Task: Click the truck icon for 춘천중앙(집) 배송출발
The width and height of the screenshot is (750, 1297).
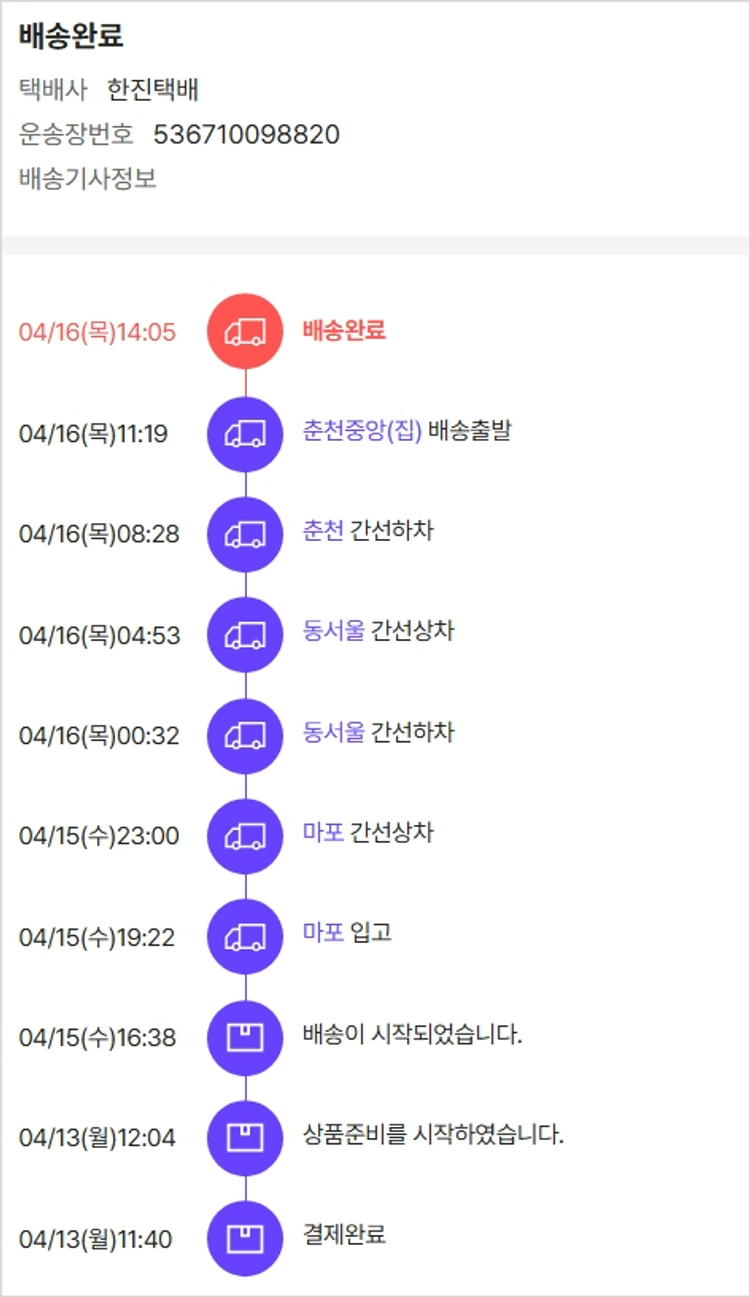Action: click(245, 434)
